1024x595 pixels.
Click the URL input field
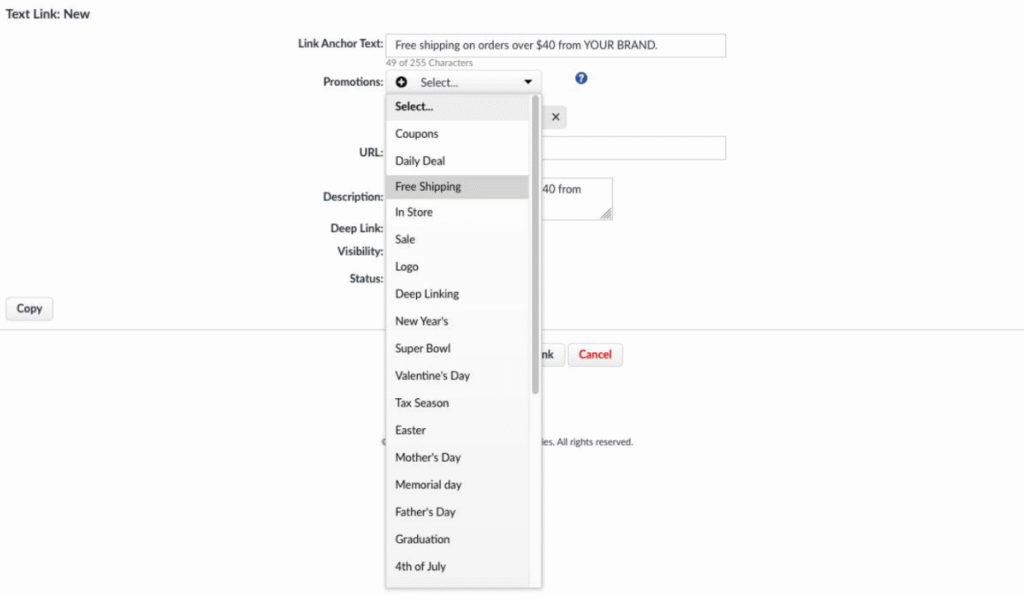point(633,148)
